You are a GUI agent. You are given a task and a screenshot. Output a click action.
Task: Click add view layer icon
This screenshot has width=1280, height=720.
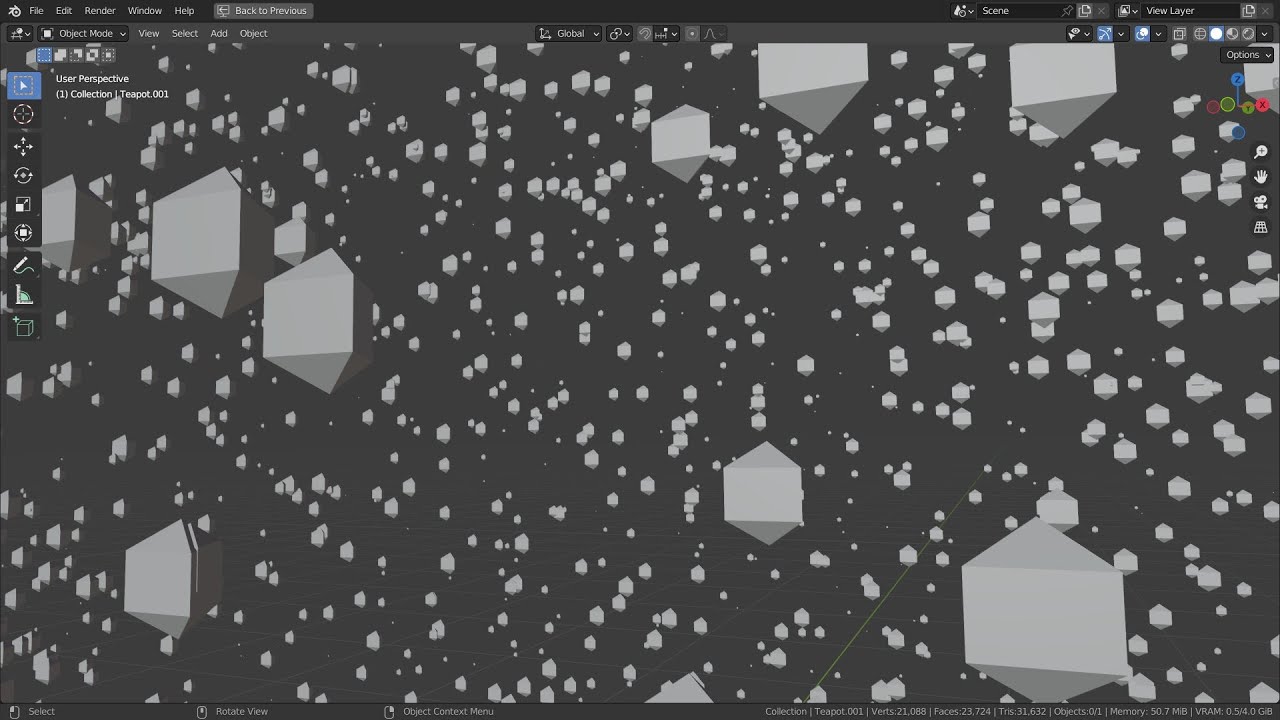1249,10
